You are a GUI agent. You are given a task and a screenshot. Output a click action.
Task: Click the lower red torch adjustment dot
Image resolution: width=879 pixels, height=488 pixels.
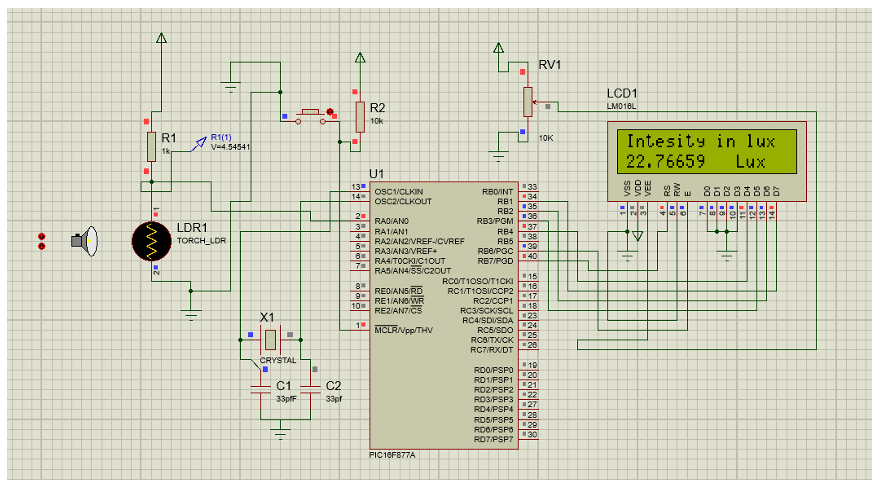point(41,246)
